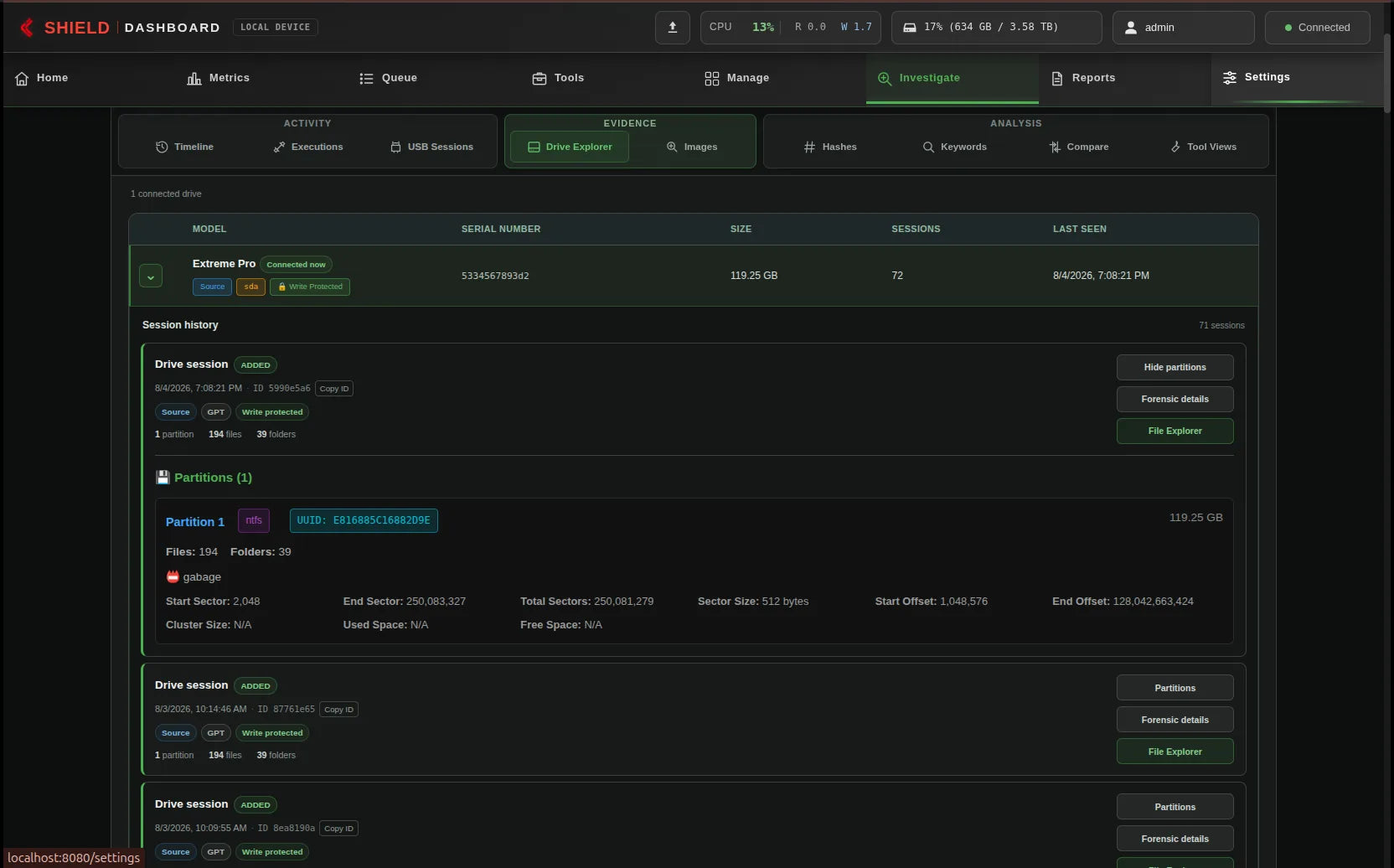
Task: Click the Keywords search icon
Action: (x=928, y=147)
